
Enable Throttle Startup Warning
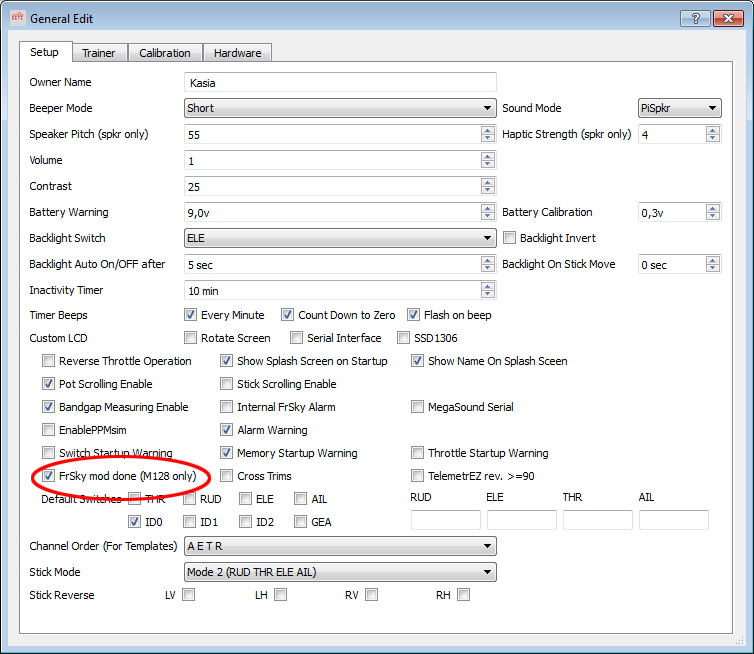pos(417,453)
